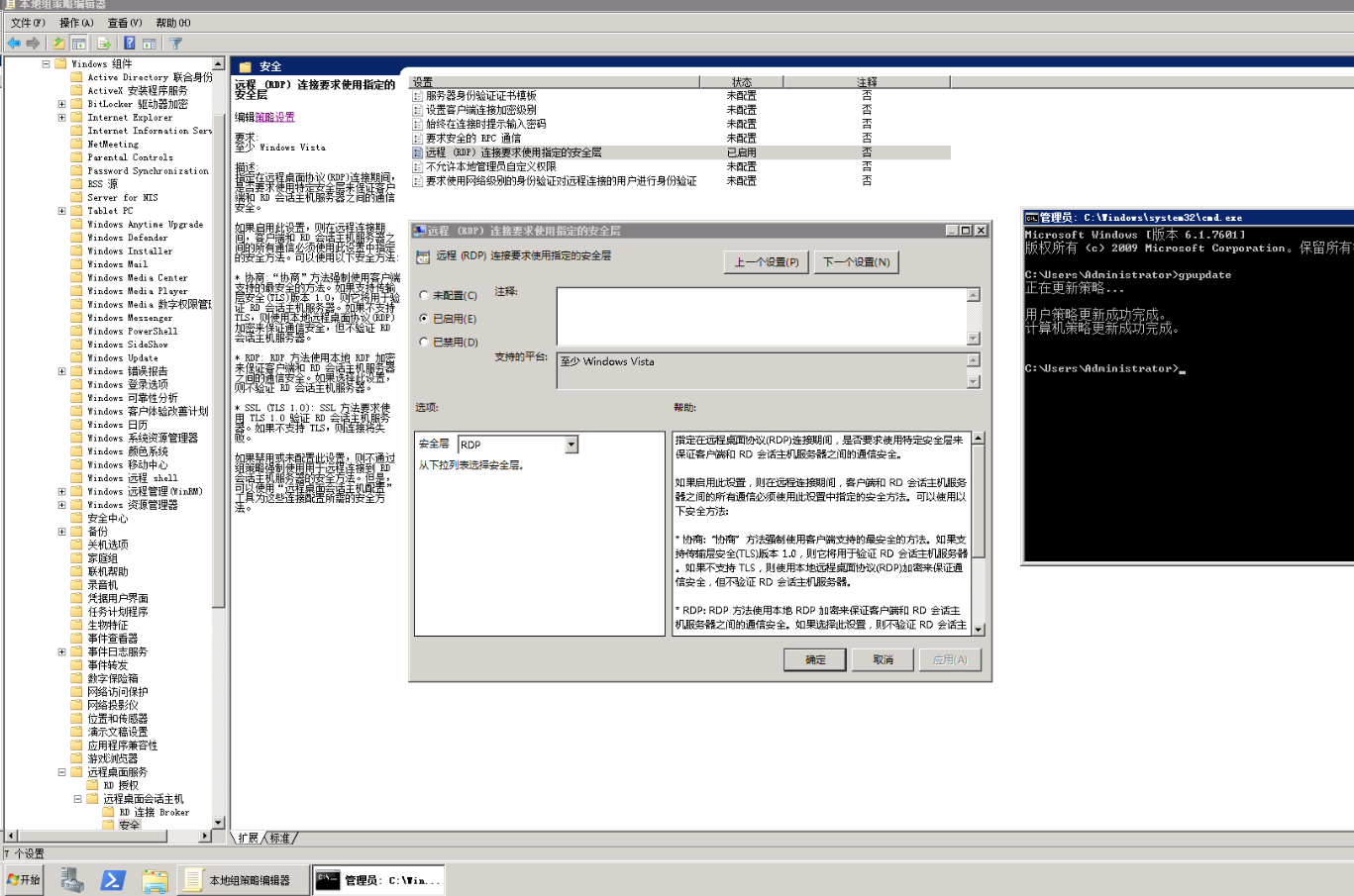Click icon of 始终在连接时提示输入密码 setting
Viewport: 1354px width, 896px height.
417,125
